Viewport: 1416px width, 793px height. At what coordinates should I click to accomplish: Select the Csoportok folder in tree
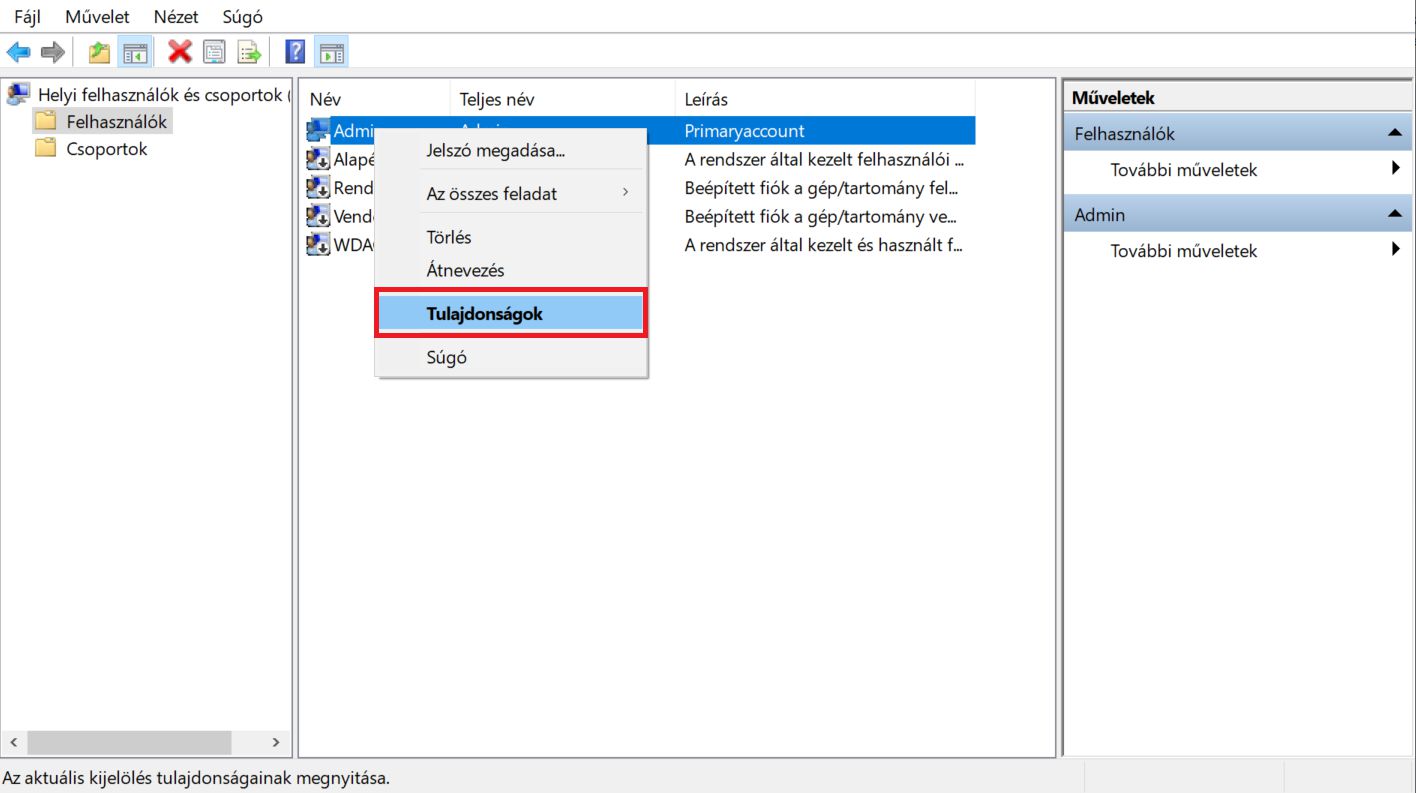(106, 149)
